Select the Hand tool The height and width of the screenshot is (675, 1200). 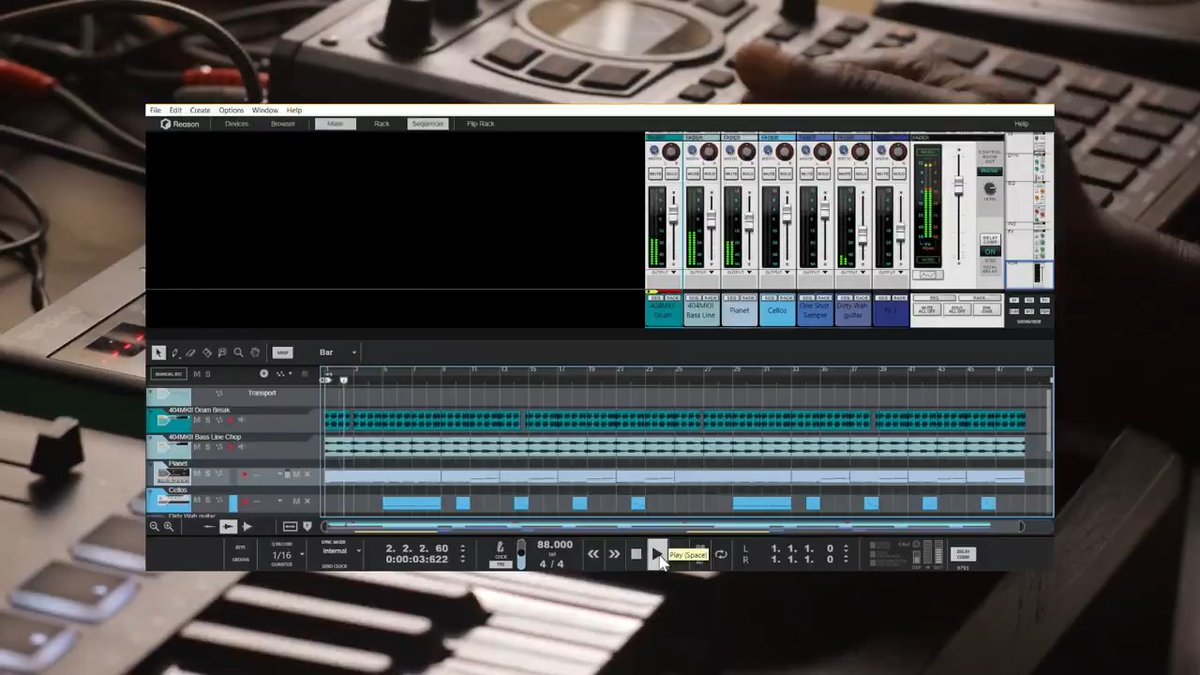[x=255, y=352]
